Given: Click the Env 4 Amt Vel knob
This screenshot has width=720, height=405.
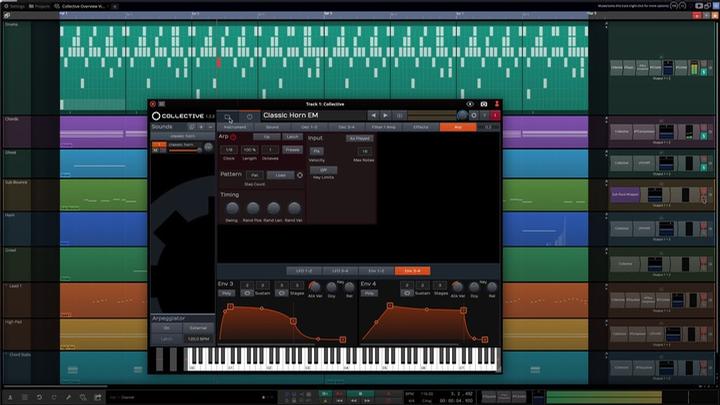Looking at the screenshot, I should [x=457, y=287].
